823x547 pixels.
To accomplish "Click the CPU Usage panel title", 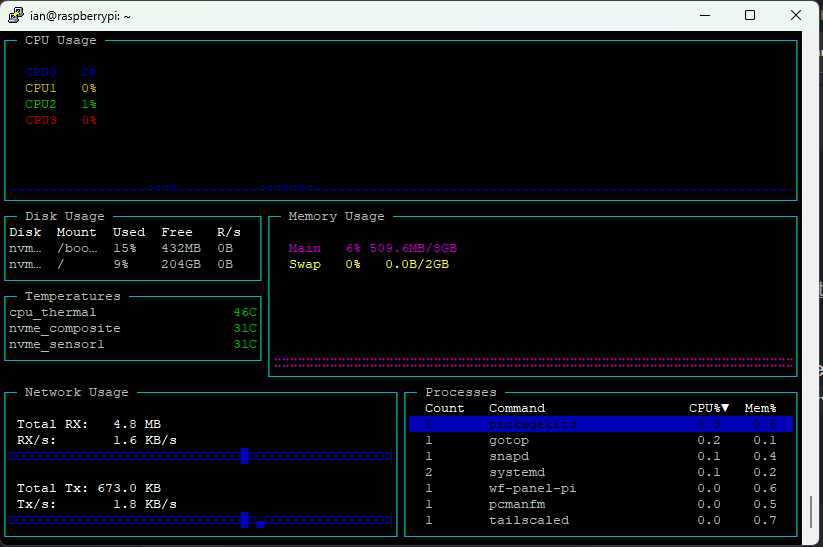I will click(x=61, y=40).
